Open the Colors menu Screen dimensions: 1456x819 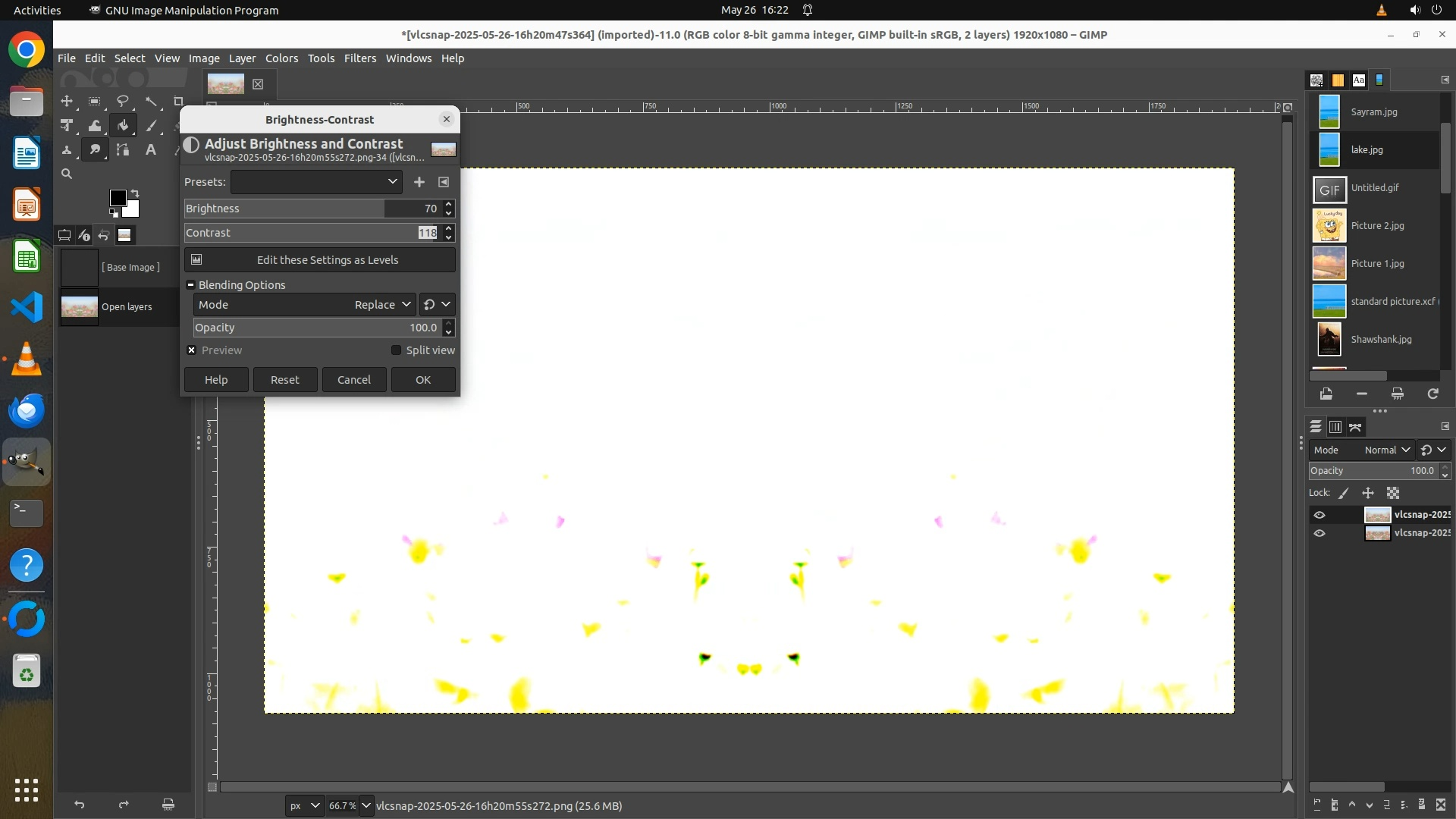point(281,58)
